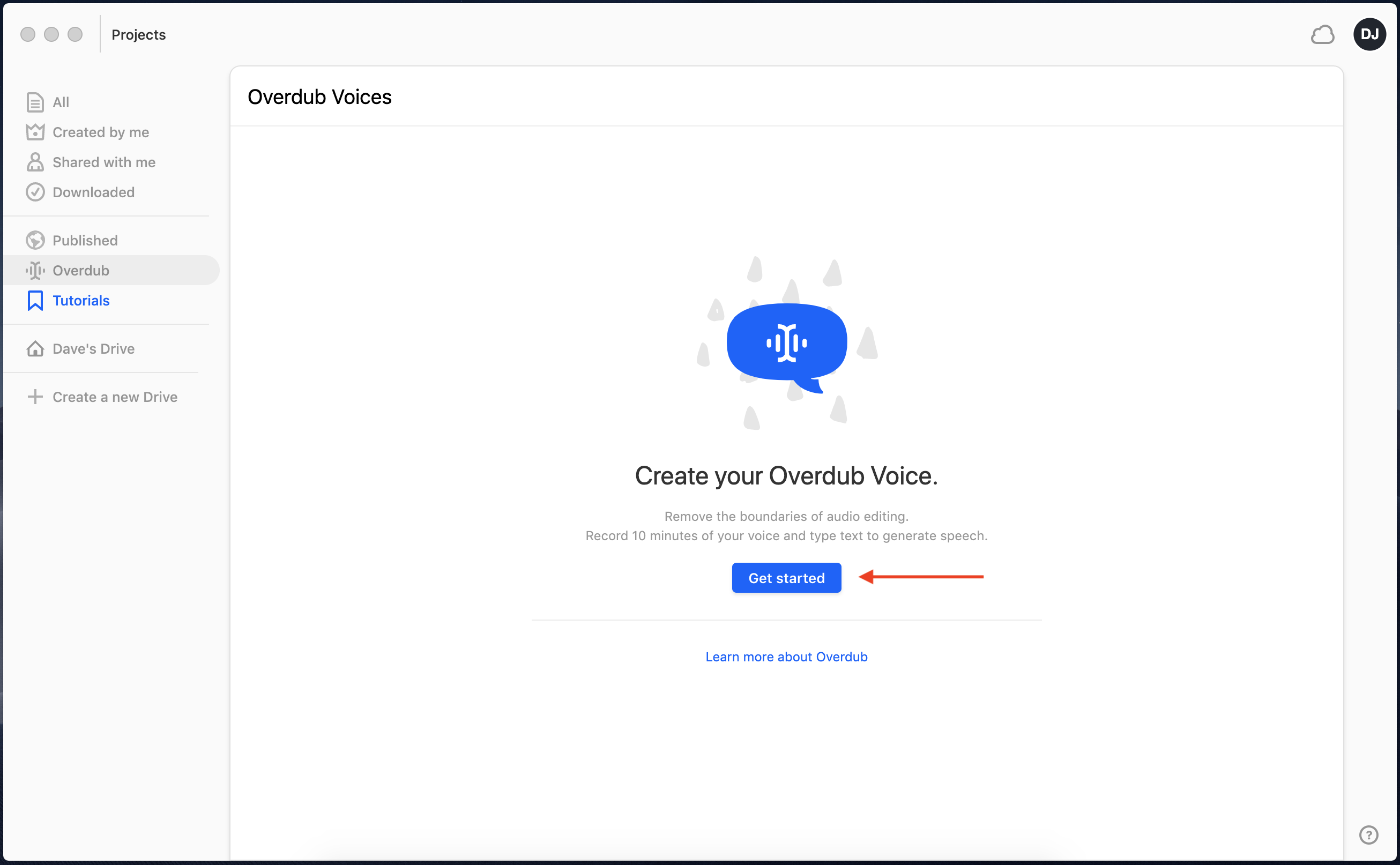This screenshot has width=1400, height=865.
Task: Click 'Remove the boundaries of audio editing.' text
Action: click(786, 517)
